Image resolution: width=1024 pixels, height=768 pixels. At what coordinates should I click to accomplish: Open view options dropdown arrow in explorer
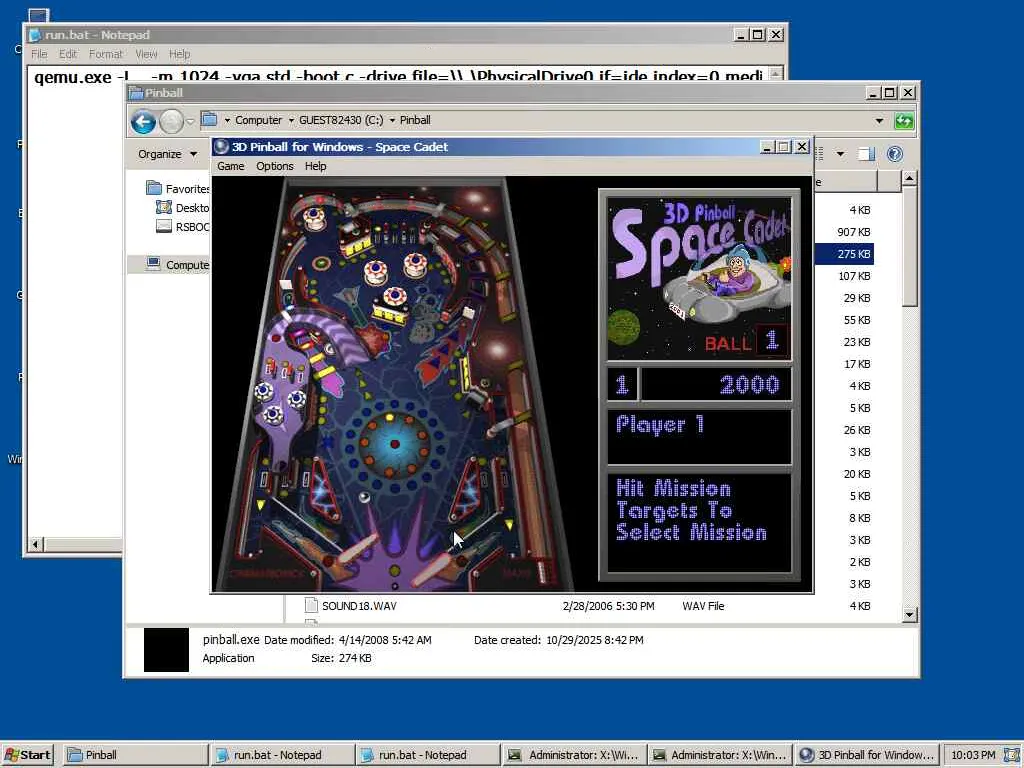coord(840,154)
